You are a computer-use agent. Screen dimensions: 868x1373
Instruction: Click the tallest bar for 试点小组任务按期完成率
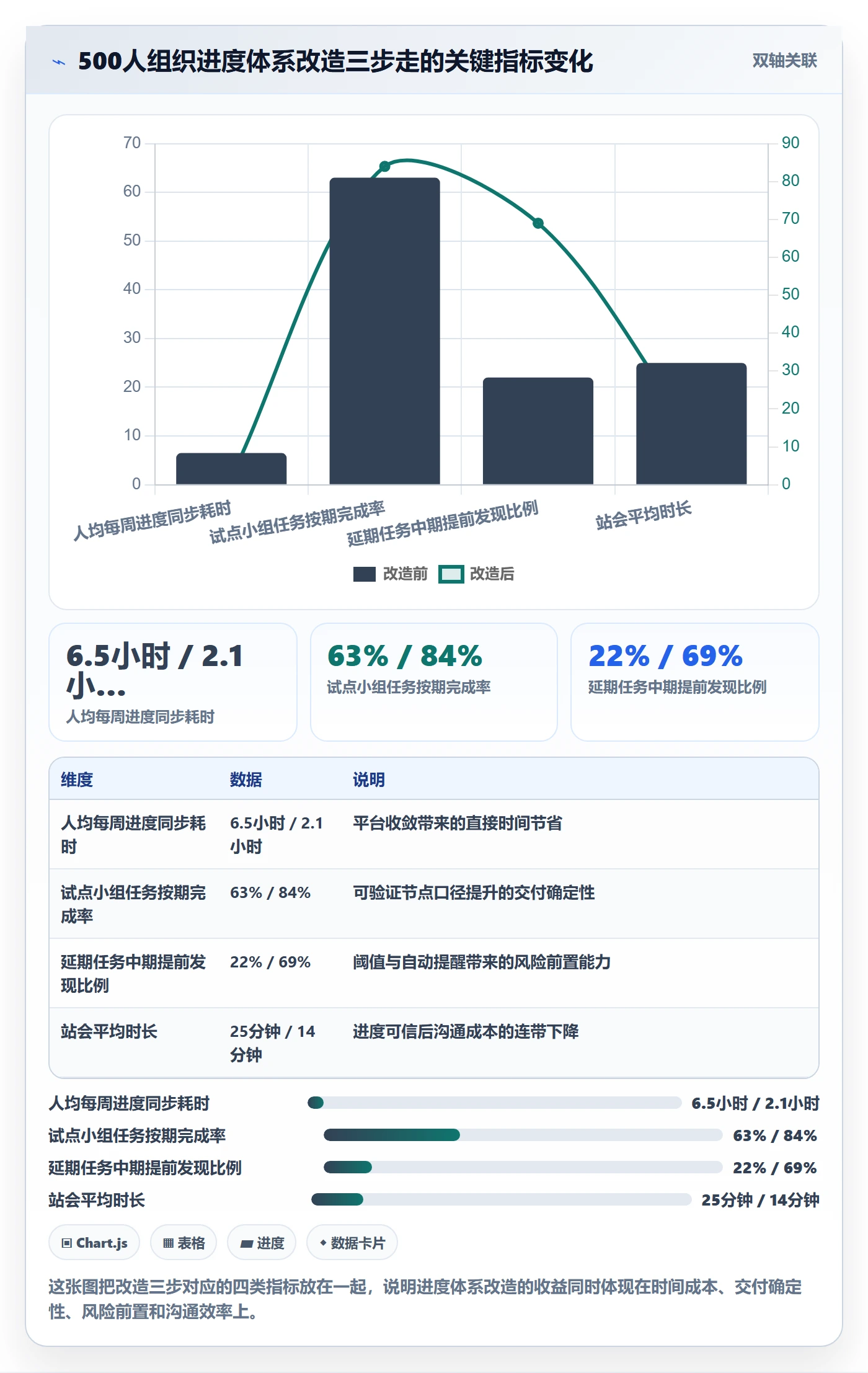click(x=384, y=331)
